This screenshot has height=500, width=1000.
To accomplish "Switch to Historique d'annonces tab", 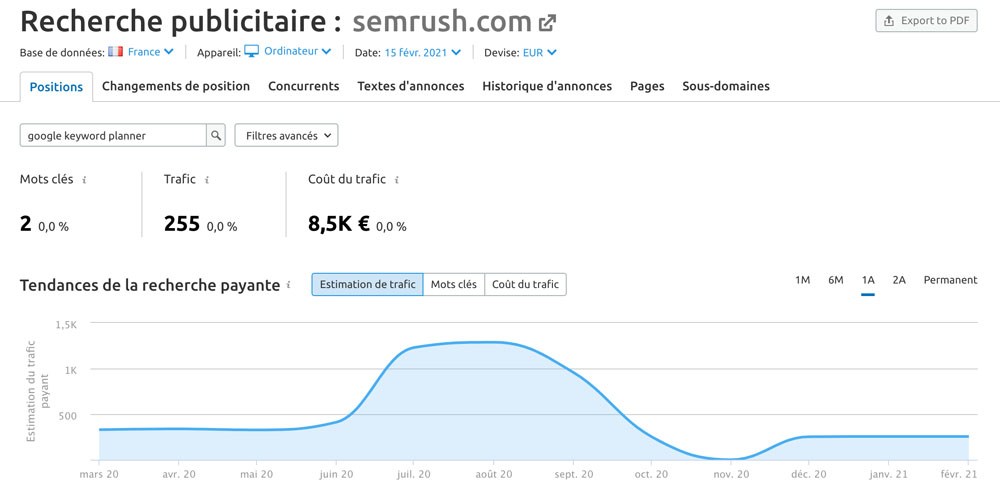I will (x=547, y=86).
